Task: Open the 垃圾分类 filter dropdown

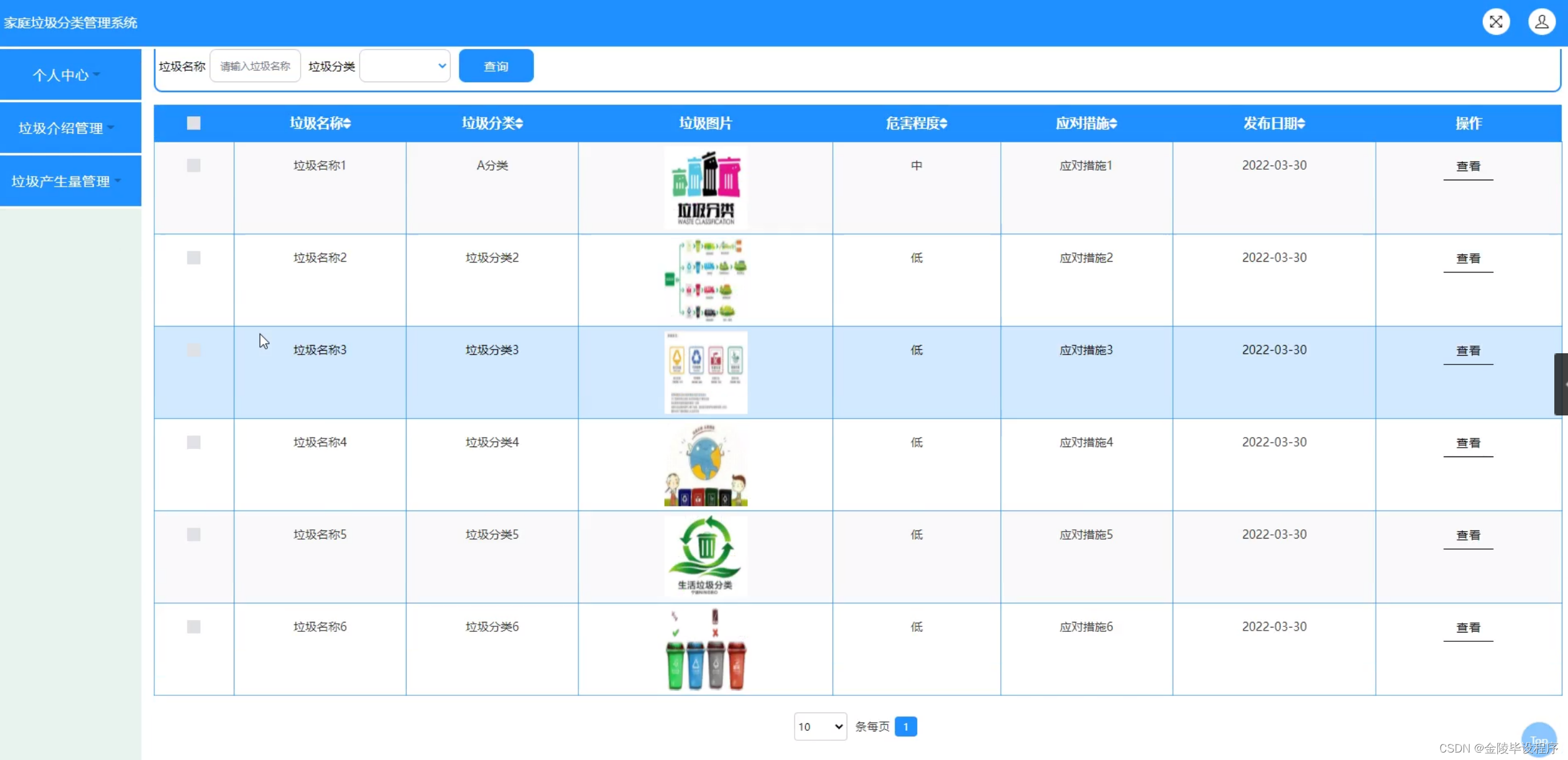Action: 405,66
